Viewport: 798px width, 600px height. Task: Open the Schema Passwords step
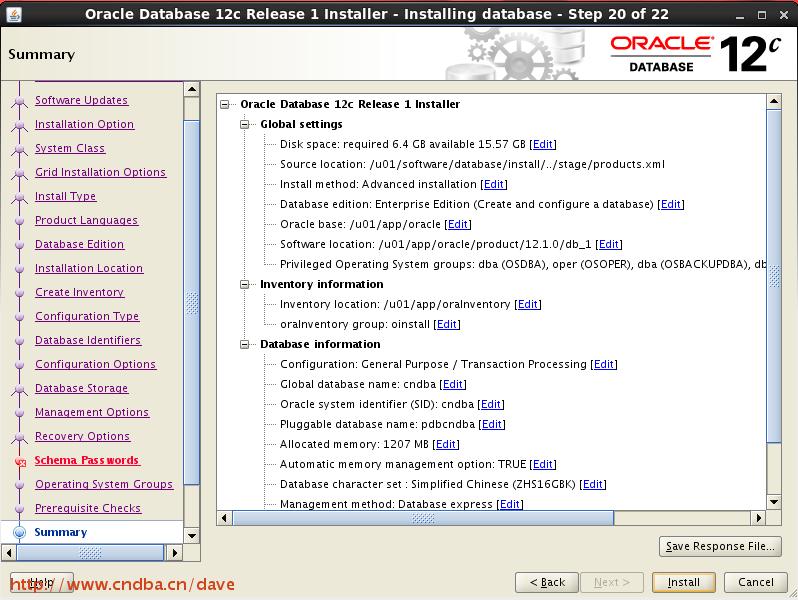(87, 460)
